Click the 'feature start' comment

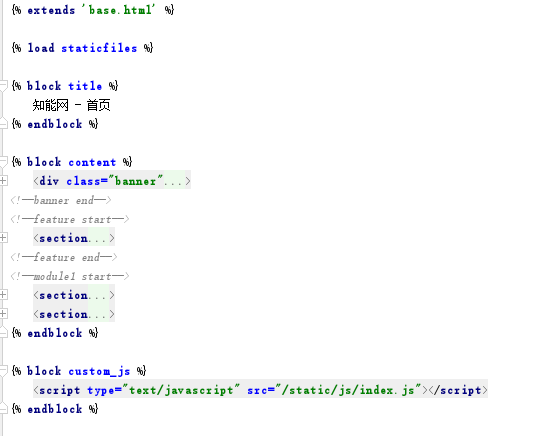click(70, 219)
